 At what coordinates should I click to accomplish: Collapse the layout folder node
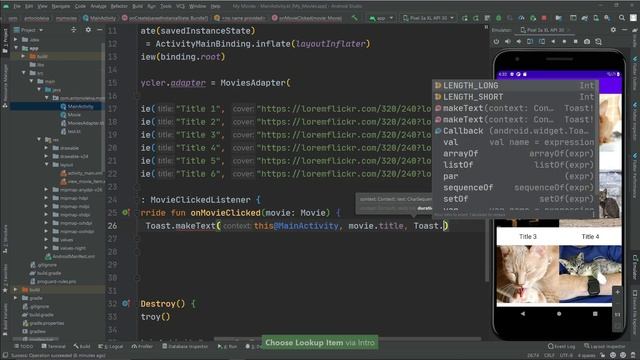pos(46,164)
